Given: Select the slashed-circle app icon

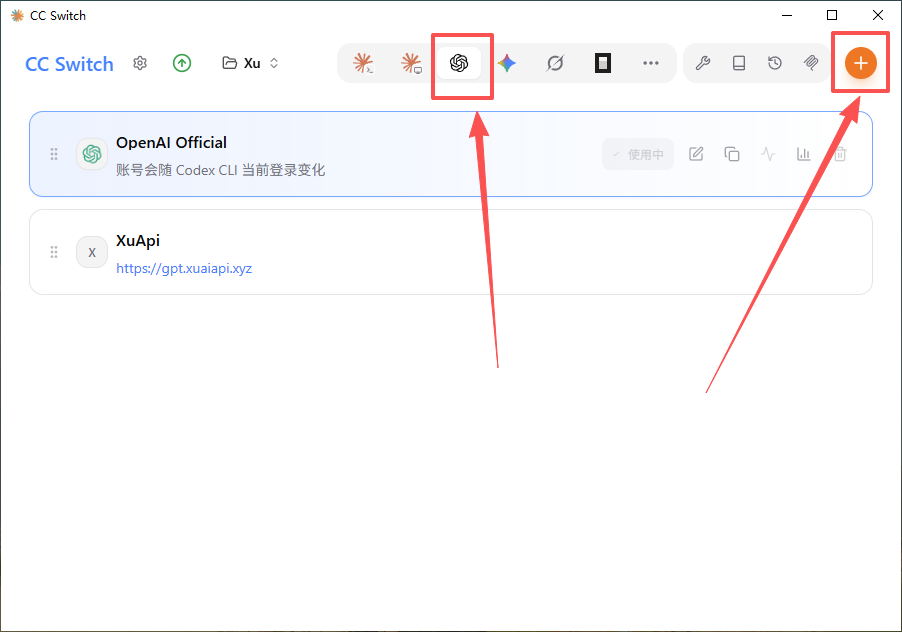Looking at the screenshot, I should 555,63.
